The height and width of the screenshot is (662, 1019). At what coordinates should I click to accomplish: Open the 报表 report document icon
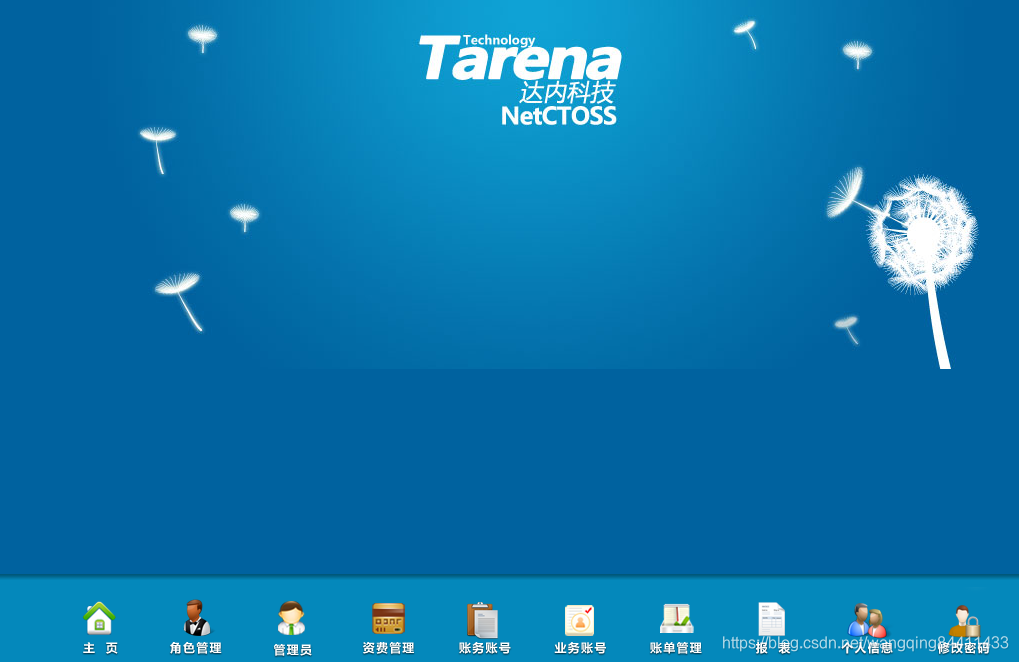771,618
